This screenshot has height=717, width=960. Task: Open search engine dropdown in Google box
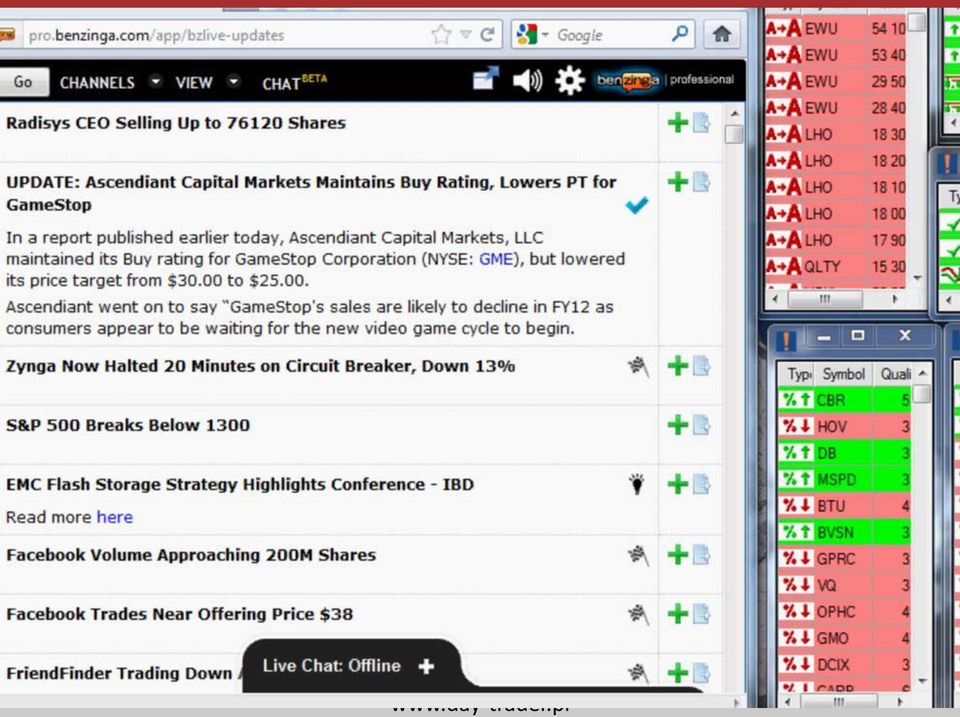[x=545, y=34]
